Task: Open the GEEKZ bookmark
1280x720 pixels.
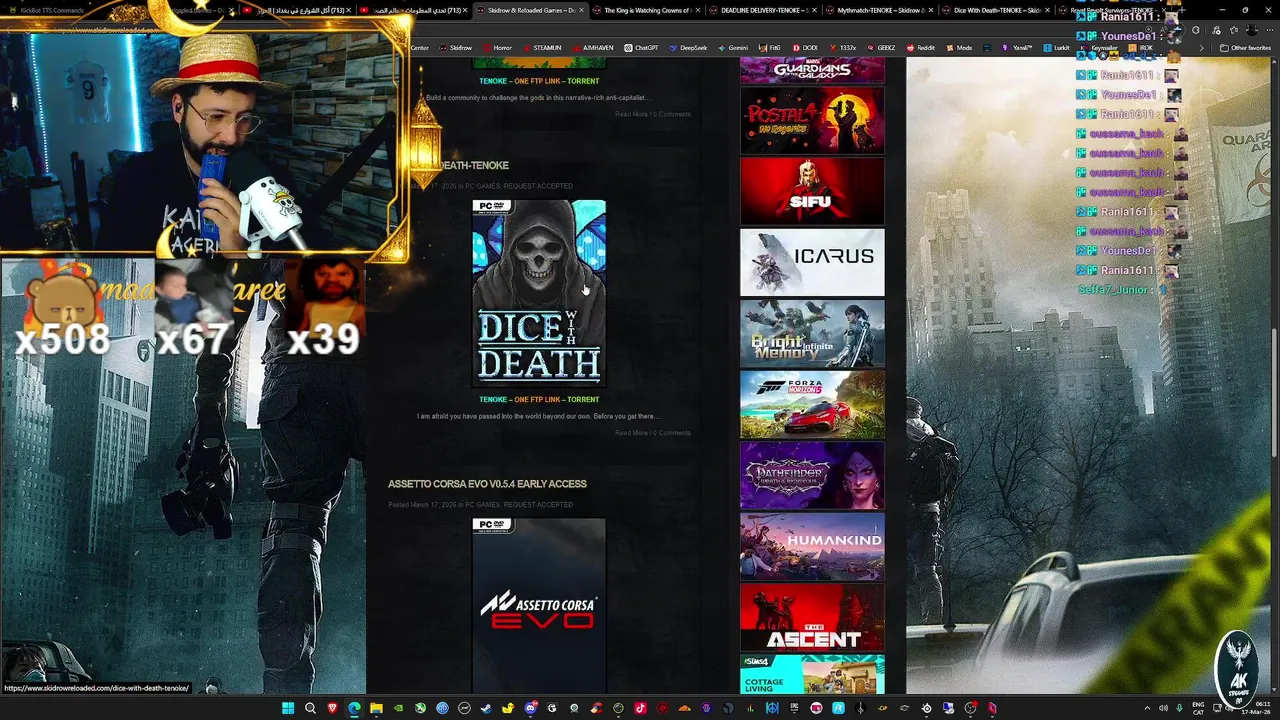Action: click(x=881, y=47)
